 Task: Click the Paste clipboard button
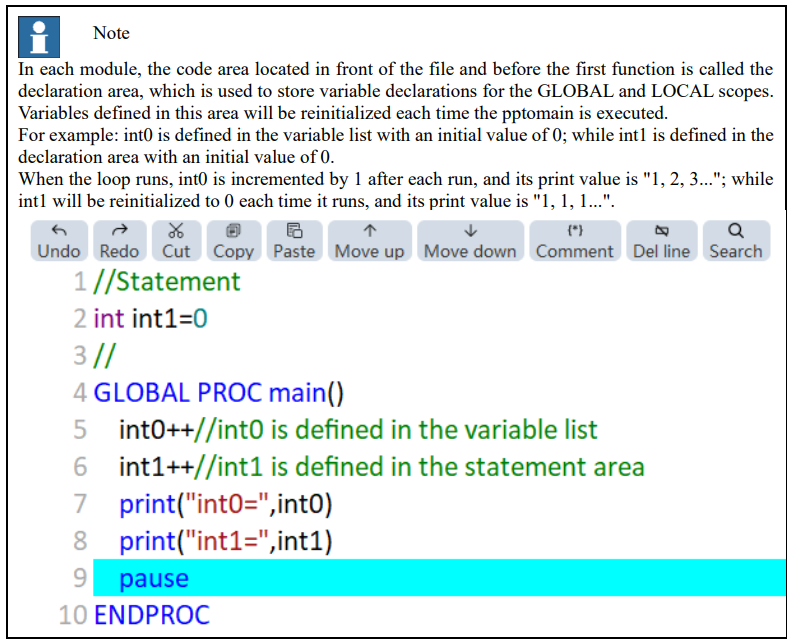coord(294,241)
